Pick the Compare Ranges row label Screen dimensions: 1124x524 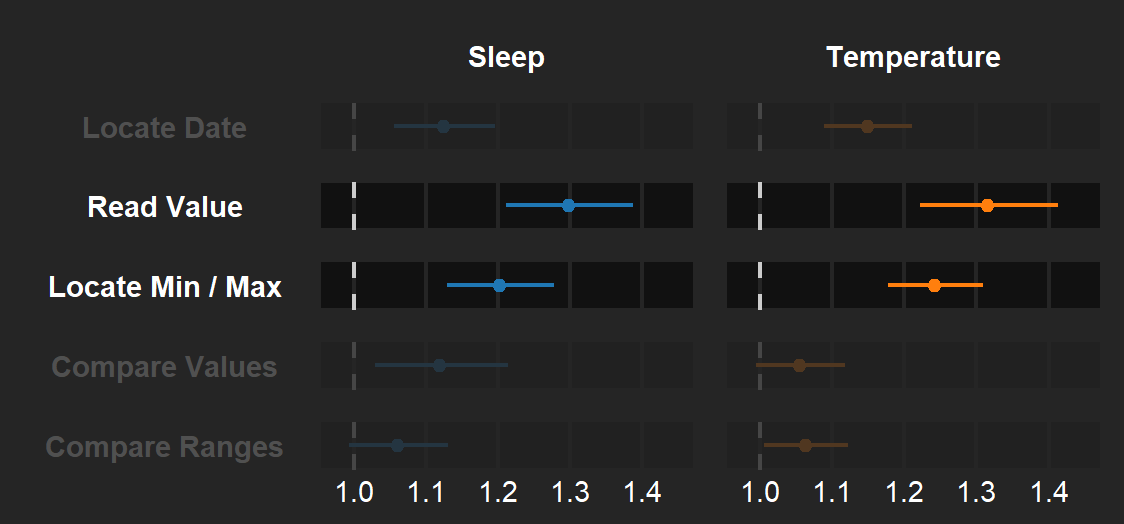tap(164, 447)
